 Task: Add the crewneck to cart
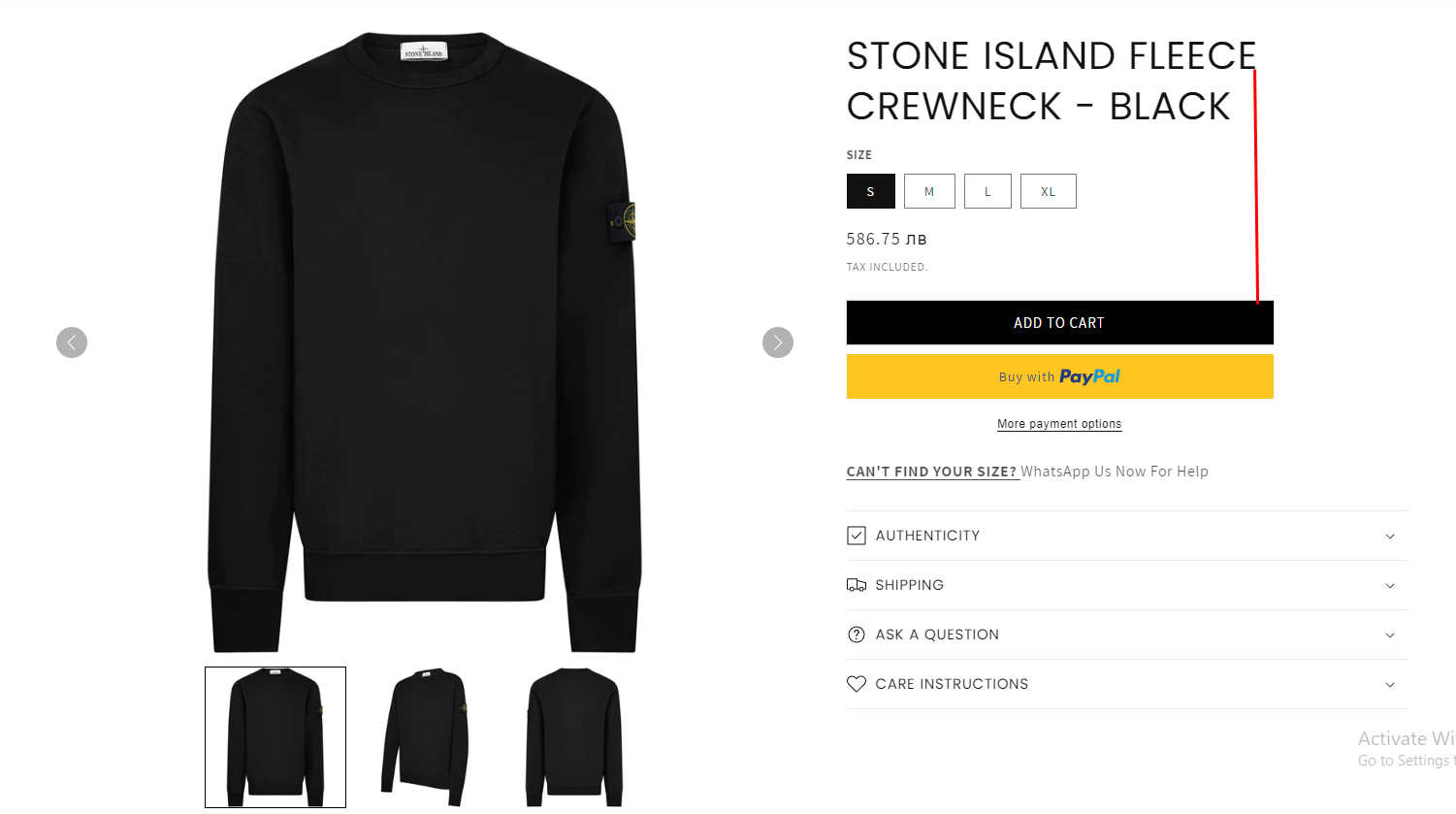[1059, 323]
